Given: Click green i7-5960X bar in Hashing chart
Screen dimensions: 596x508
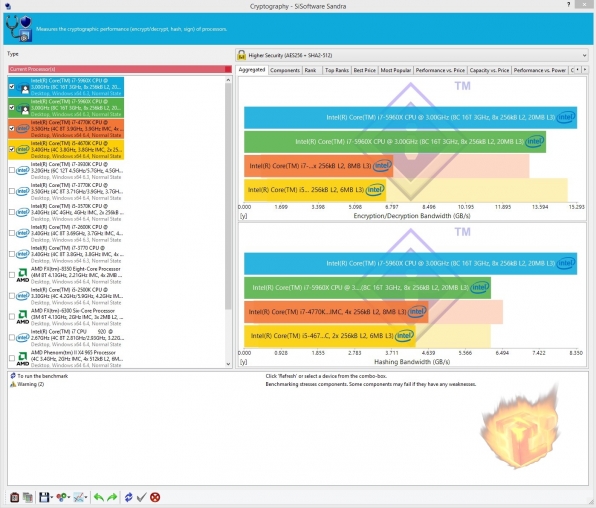Looking at the screenshot, I should tap(367, 287).
